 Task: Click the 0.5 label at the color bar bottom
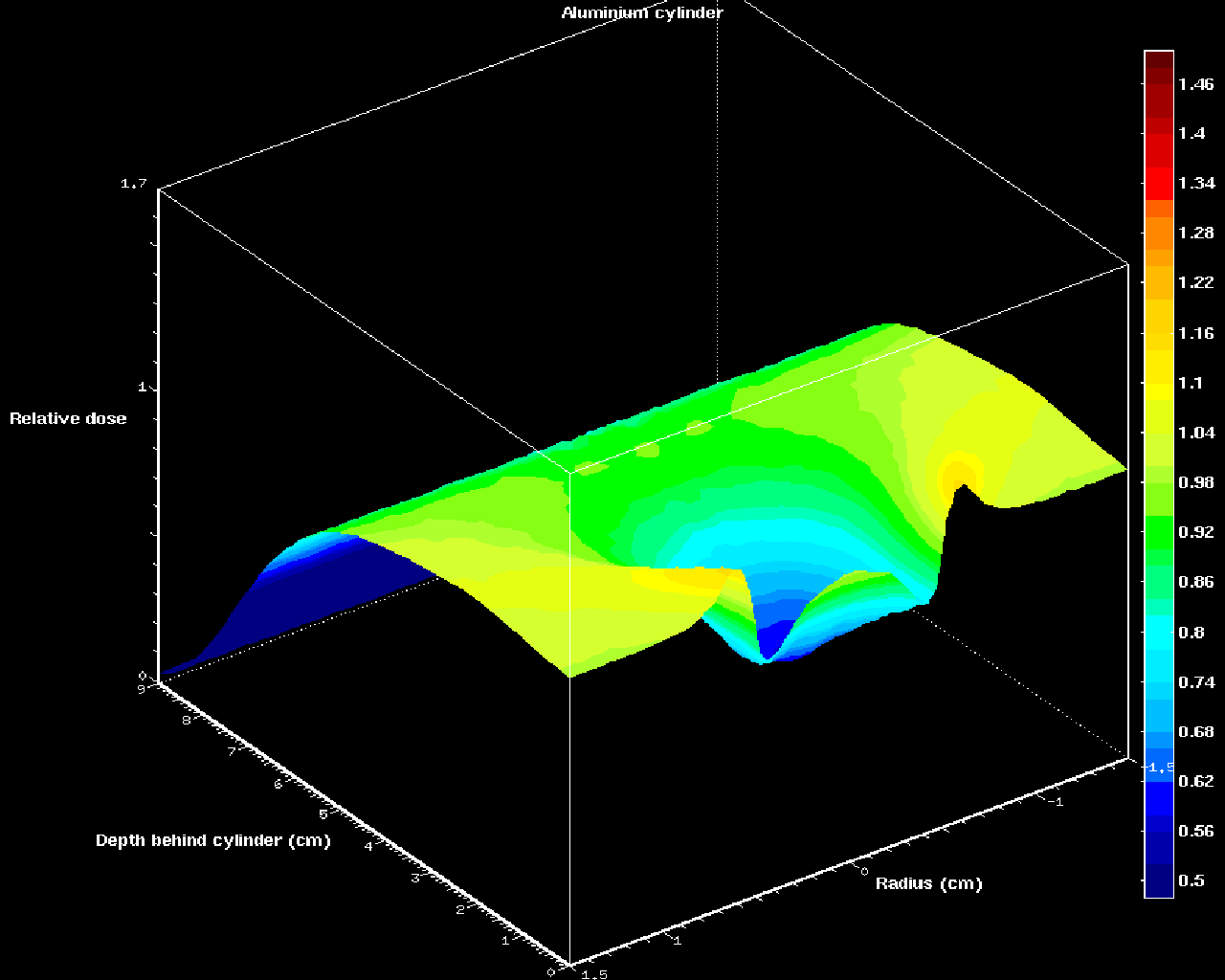pos(1192,880)
